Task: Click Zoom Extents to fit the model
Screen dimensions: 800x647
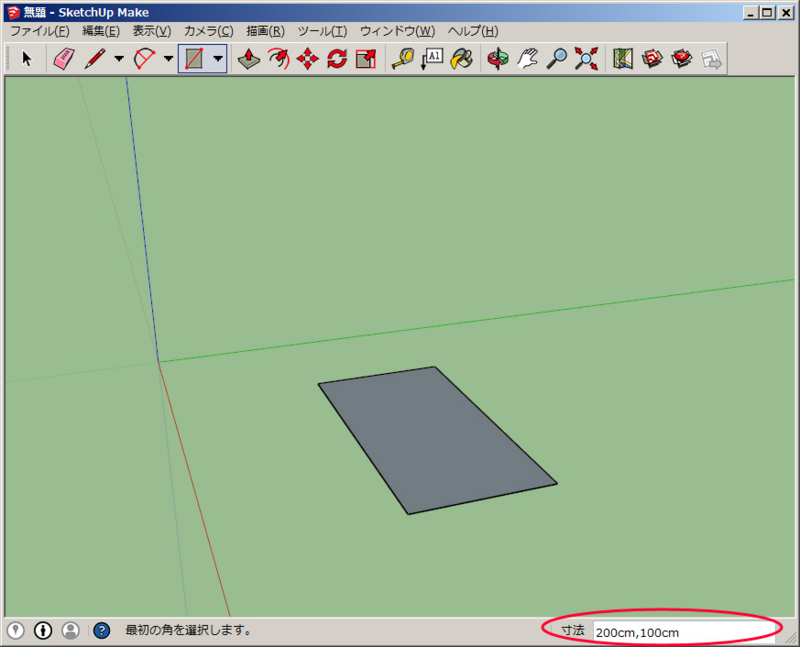Action: coord(586,60)
